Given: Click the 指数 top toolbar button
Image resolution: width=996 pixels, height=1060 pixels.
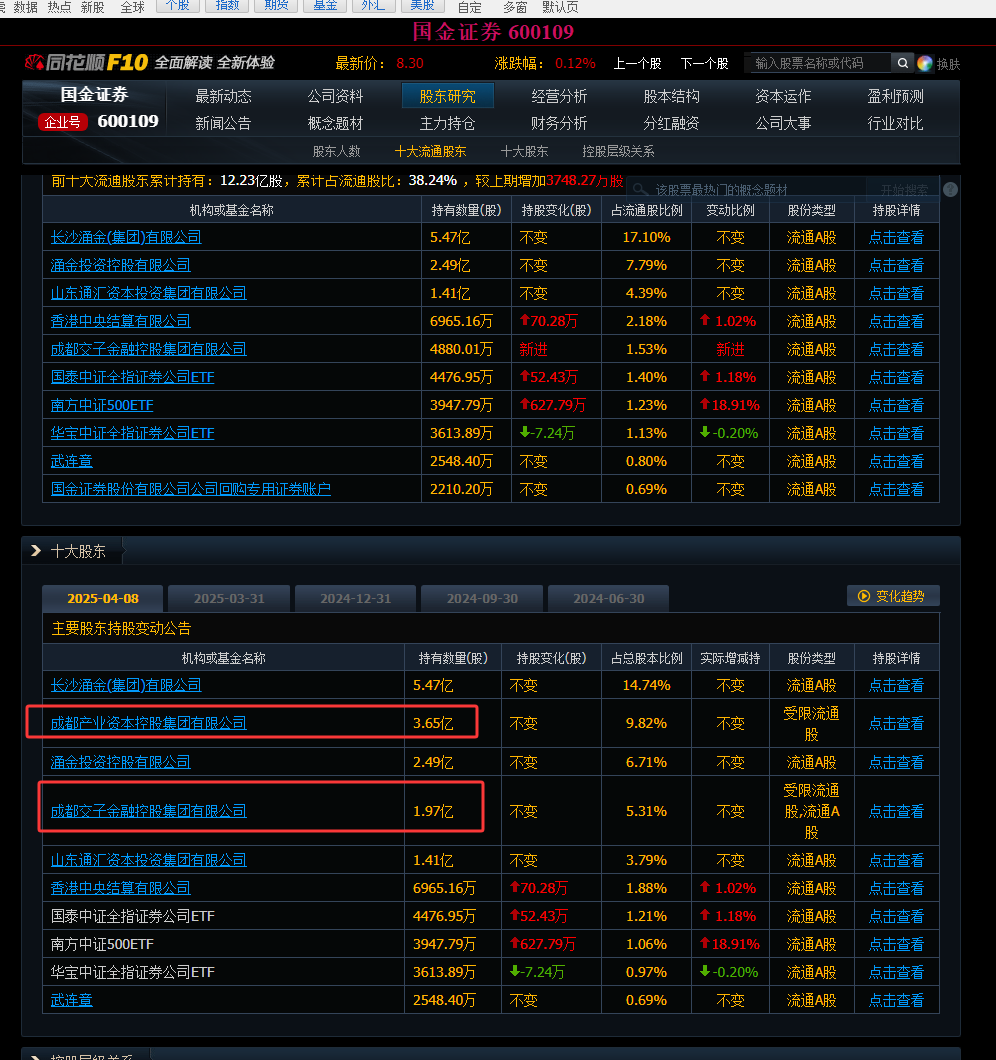Looking at the screenshot, I should coord(227,5).
